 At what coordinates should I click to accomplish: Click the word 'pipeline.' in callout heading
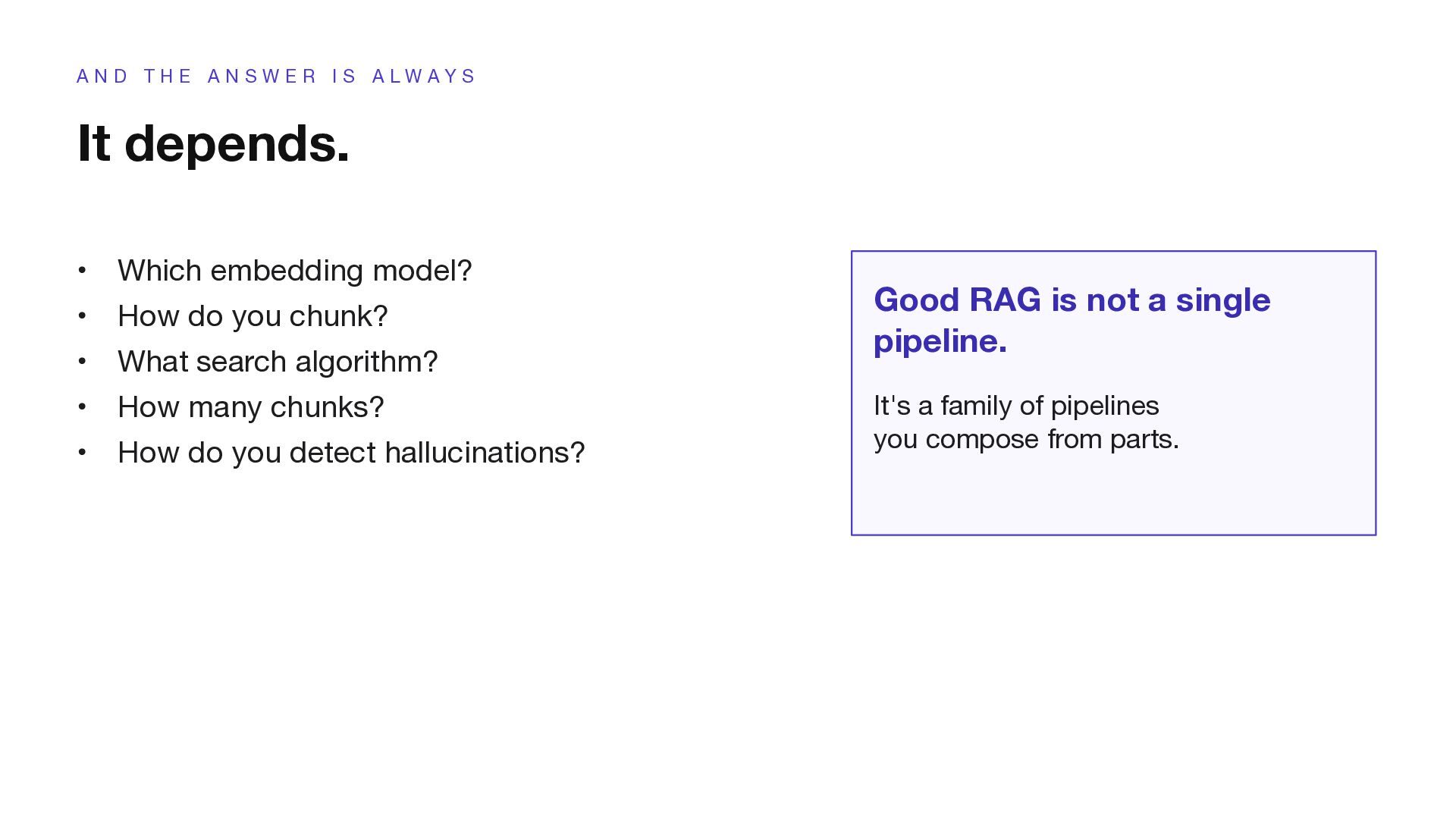(940, 341)
